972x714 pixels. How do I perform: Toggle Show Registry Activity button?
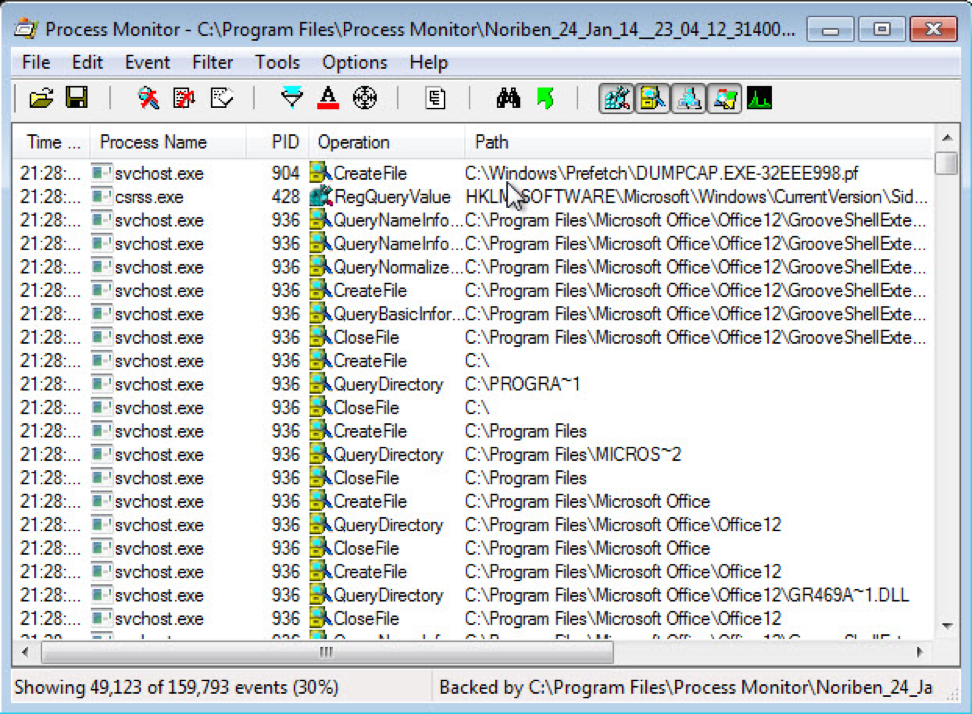(x=617, y=98)
